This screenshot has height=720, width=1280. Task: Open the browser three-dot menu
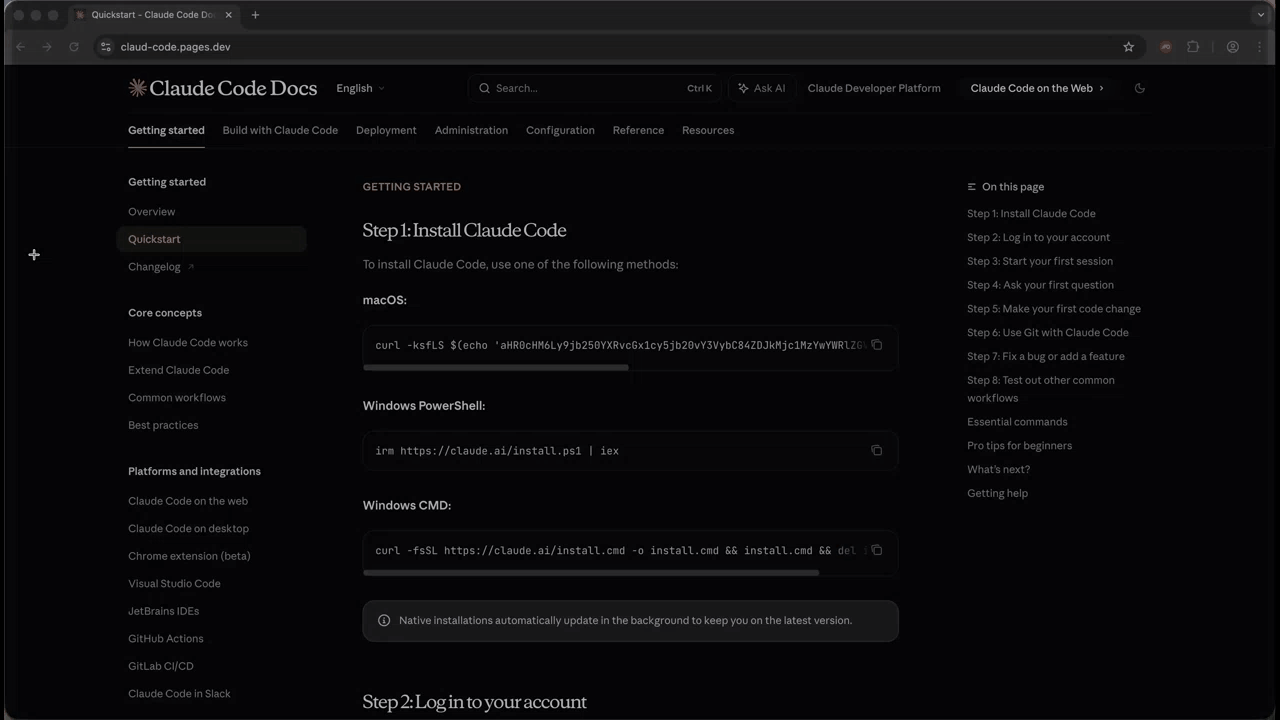1261,46
